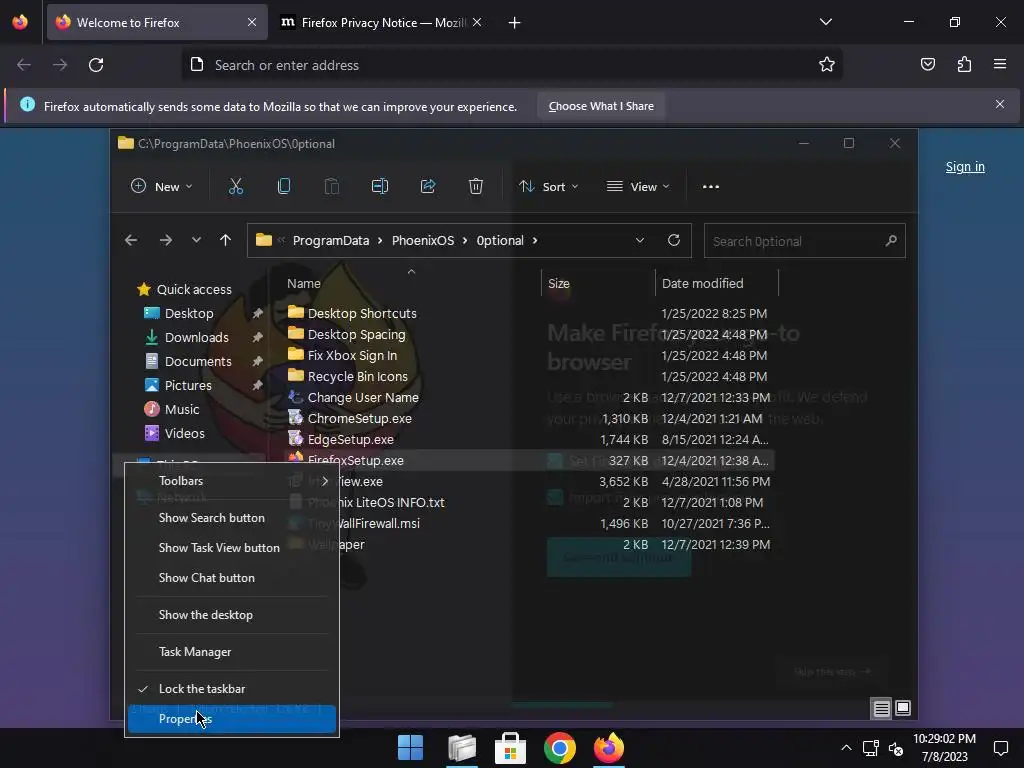The height and width of the screenshot is (768, 1024).
Task: Open the Firefox hamburger application menu
Action: [1000, 64]
